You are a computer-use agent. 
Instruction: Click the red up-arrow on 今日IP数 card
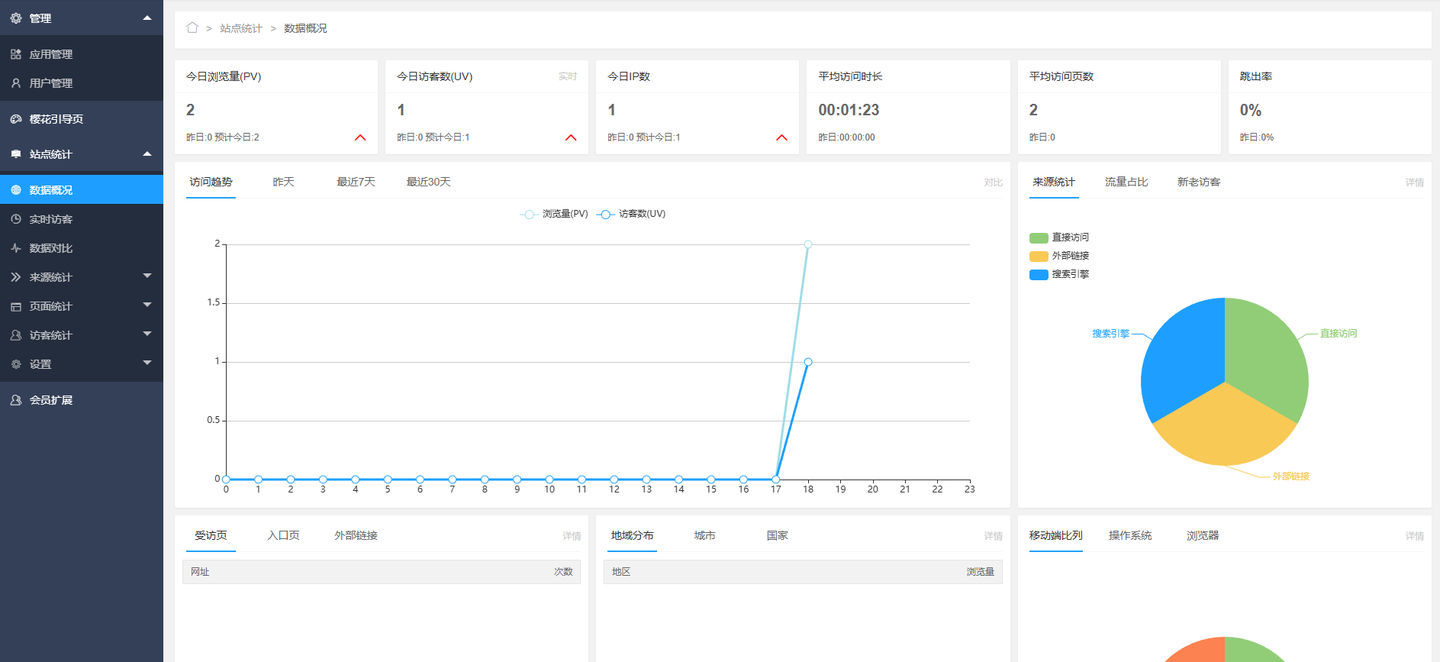(x=782, y=137)
